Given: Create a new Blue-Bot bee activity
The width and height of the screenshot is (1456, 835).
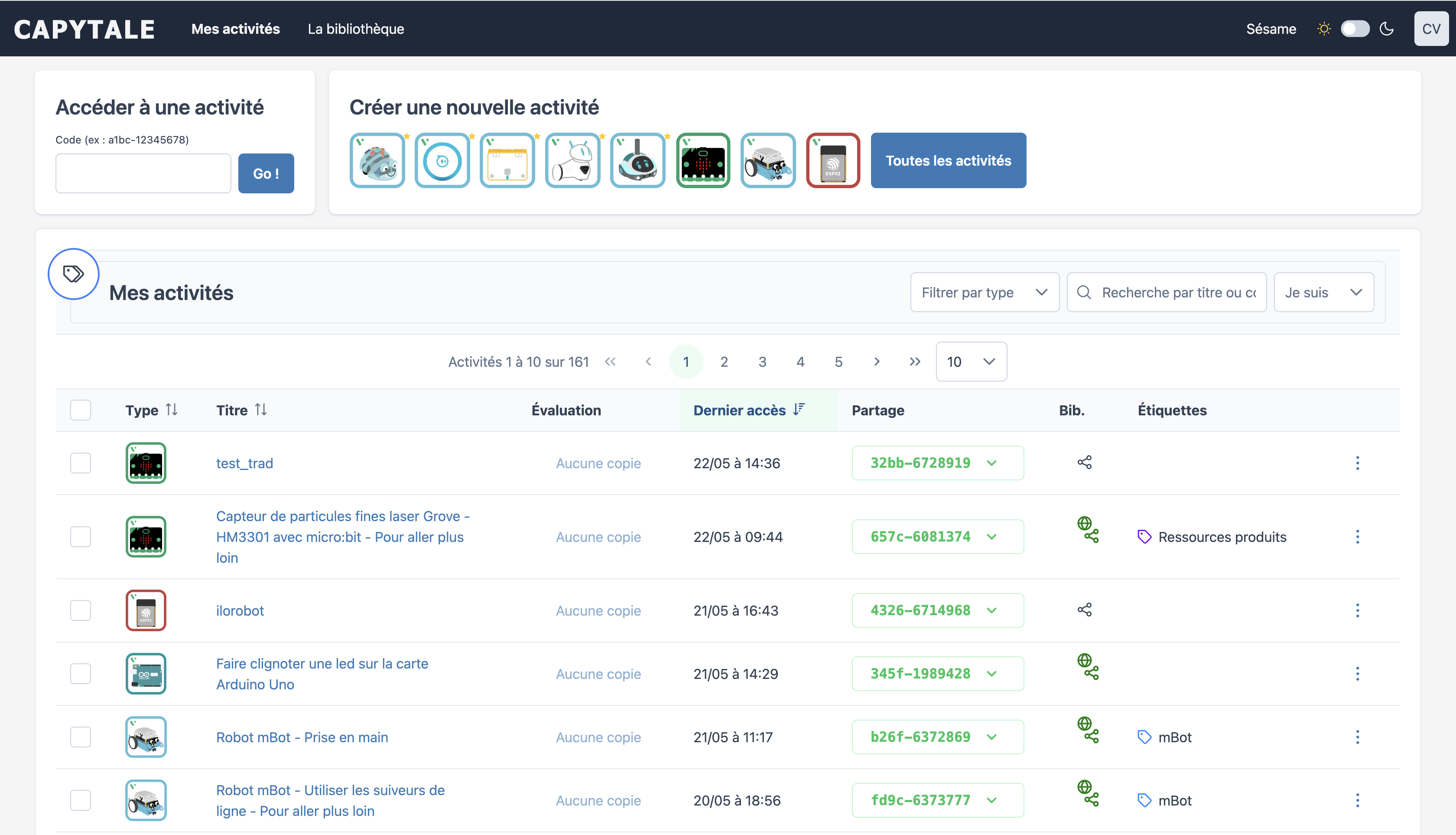Looking at the screenshot, I should pos(377,160).
